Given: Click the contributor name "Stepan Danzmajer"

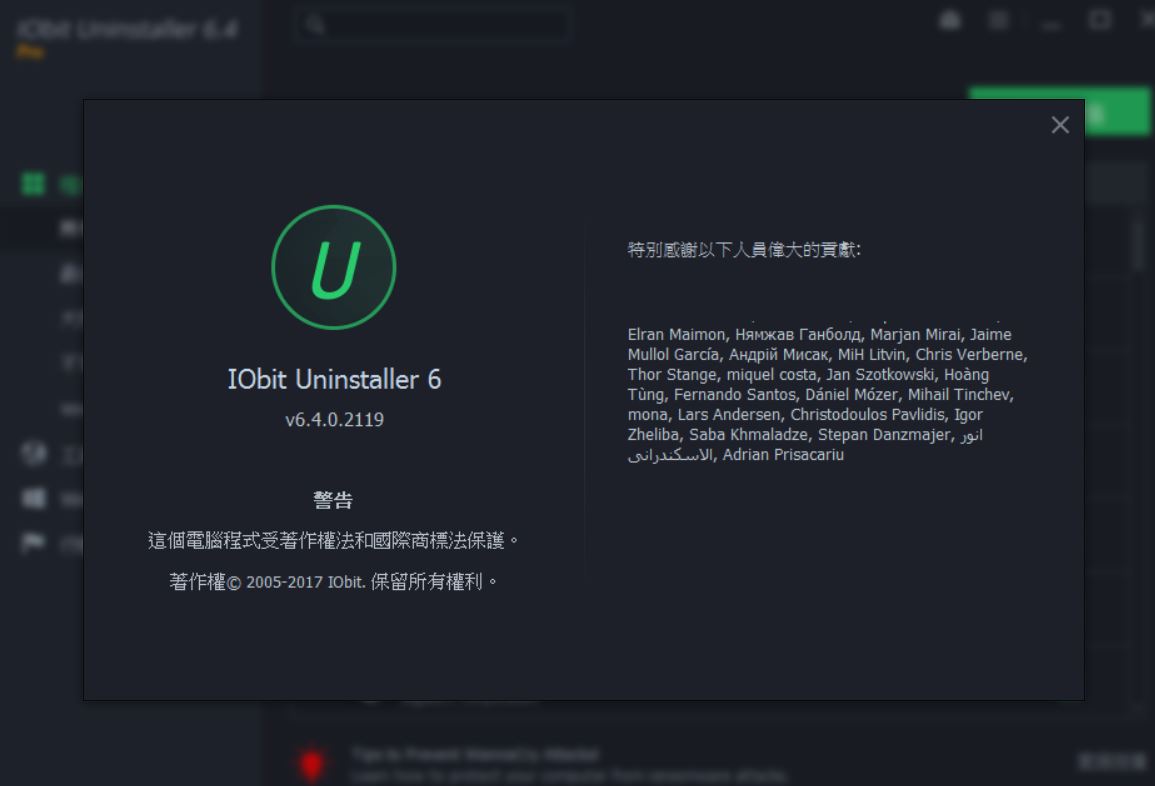Looking at the screenshot, I should click(x=884, y=434).
